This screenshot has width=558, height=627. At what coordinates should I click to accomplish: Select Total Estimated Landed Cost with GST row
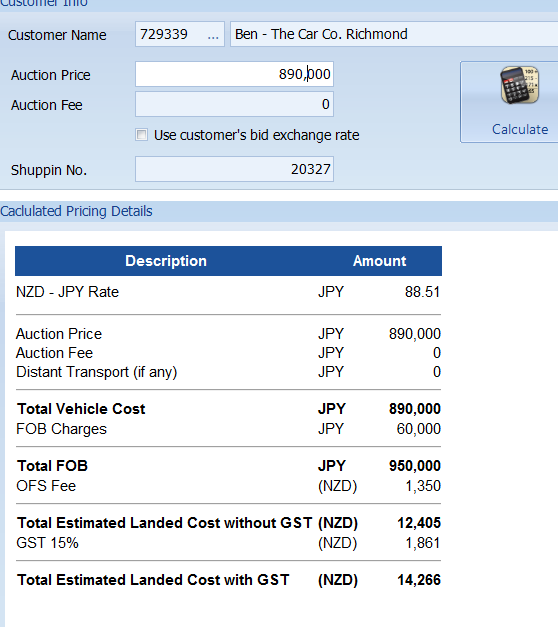tap(228, 580)
